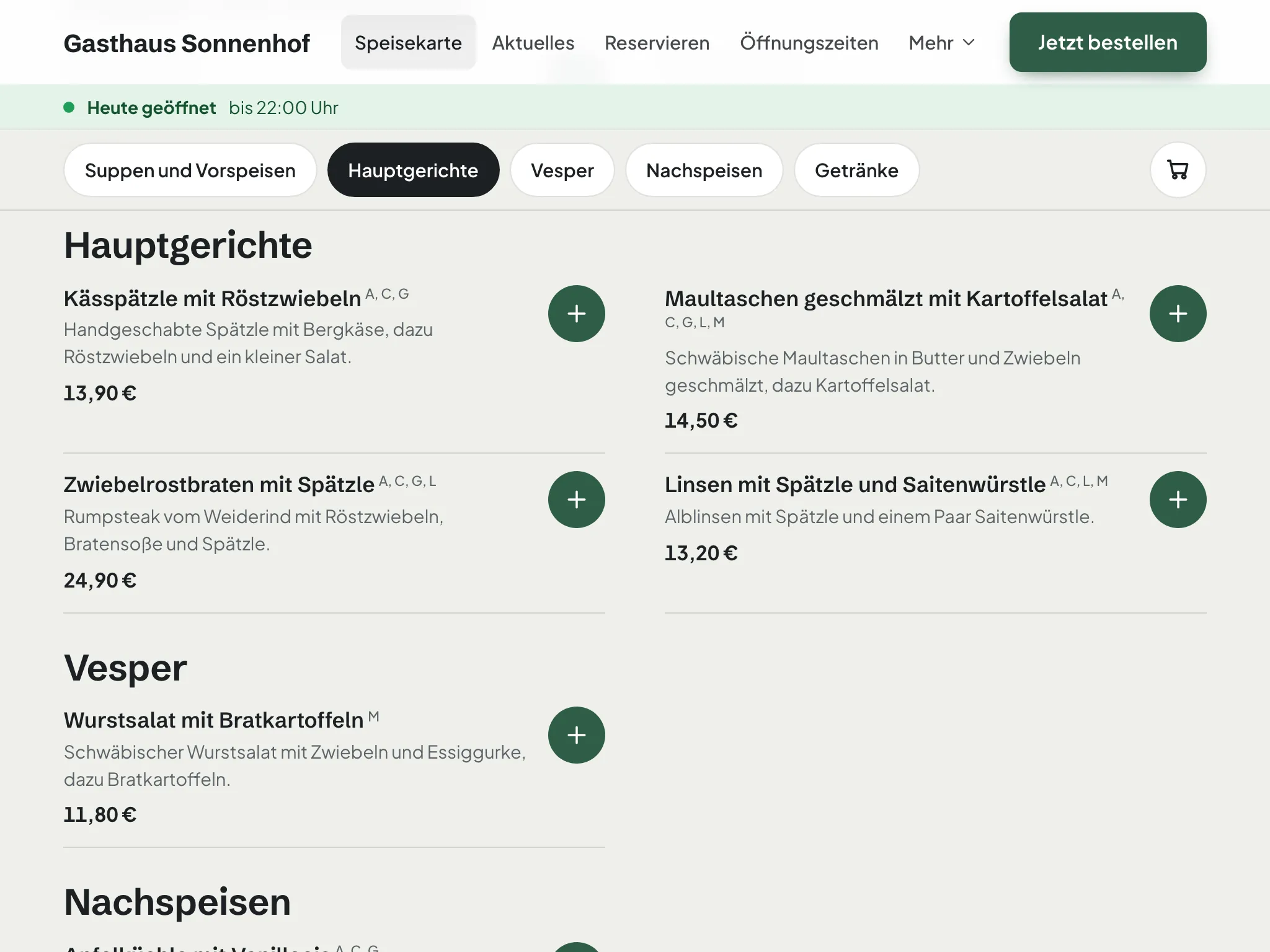Screen dimensions: 1270x952
Task: Click the Rumpsteak vom Weiderind description
Action: point(254,531)
